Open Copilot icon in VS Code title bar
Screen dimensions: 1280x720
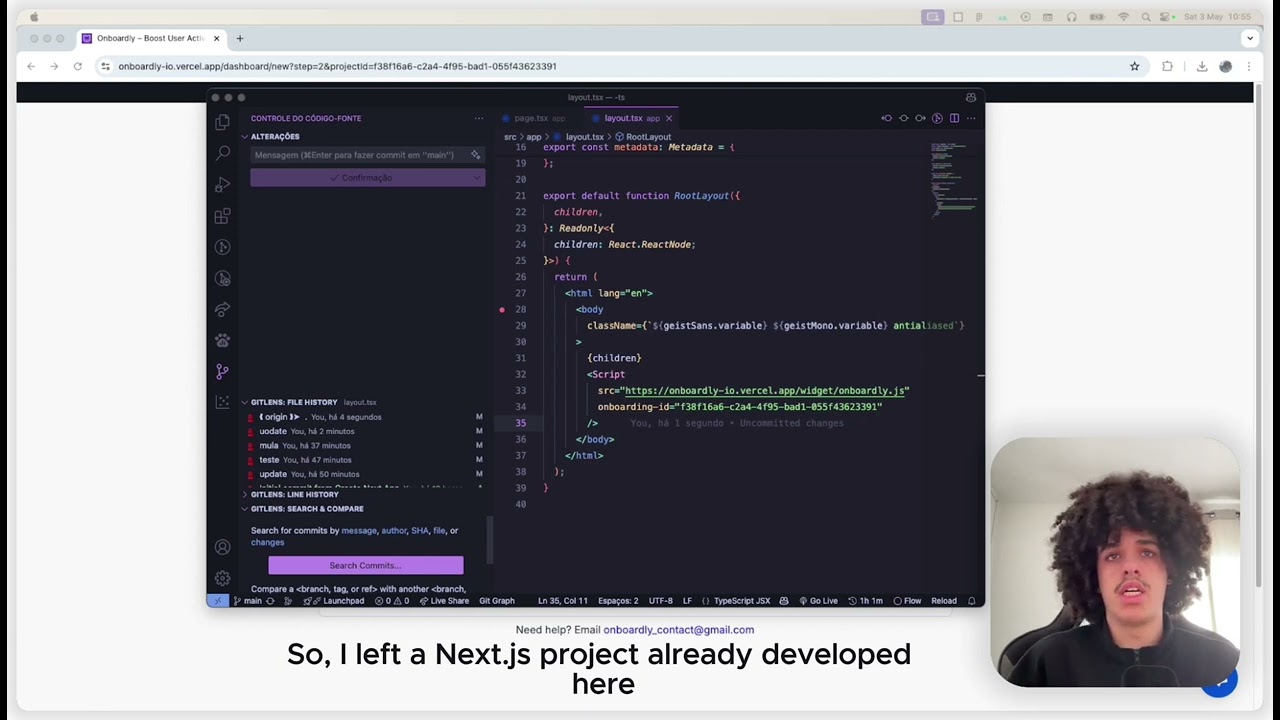pyautogui.click(x=970, y=97)
